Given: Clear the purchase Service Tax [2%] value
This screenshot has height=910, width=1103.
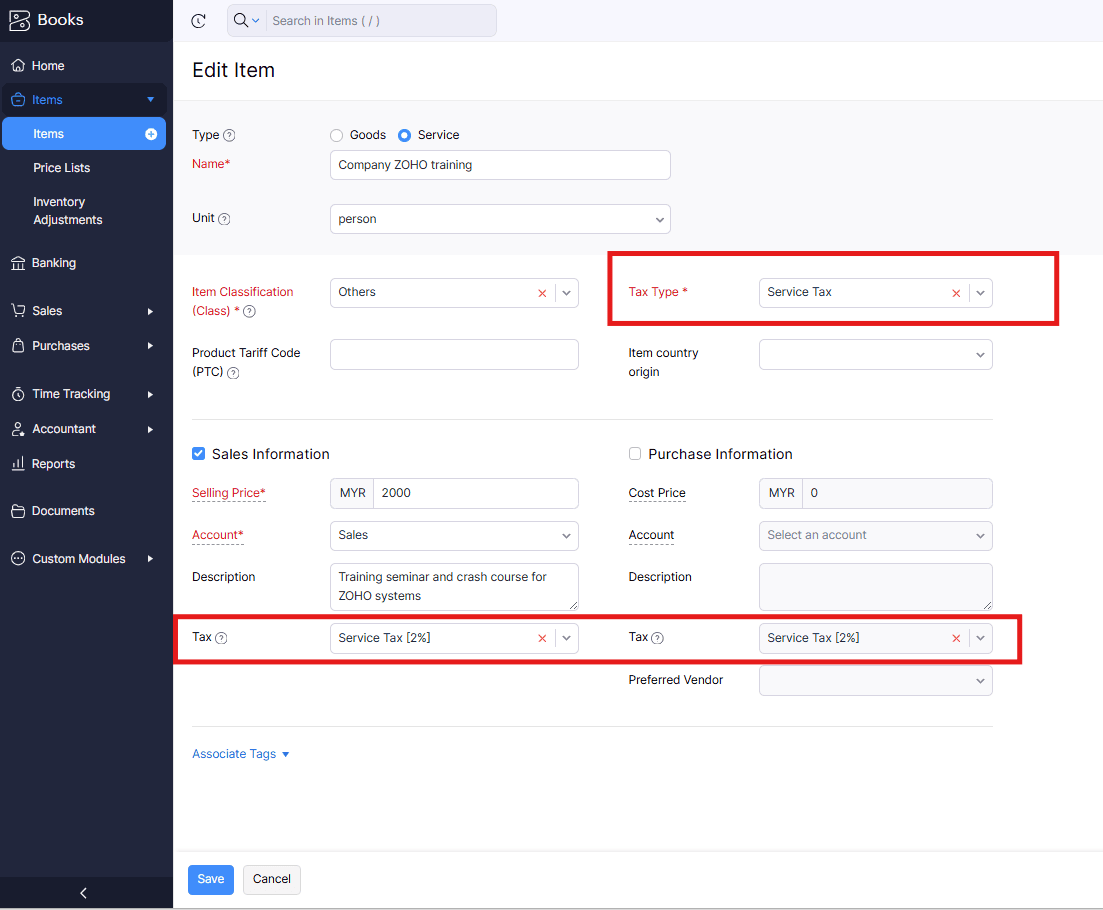Looking at the screenshot, I should (956, 639).
